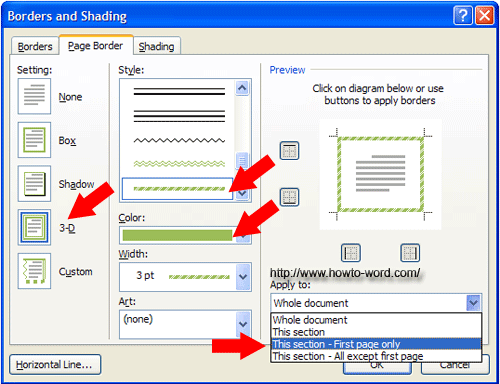
Task: Click the 3-D setting label
Action: point(67,228)
